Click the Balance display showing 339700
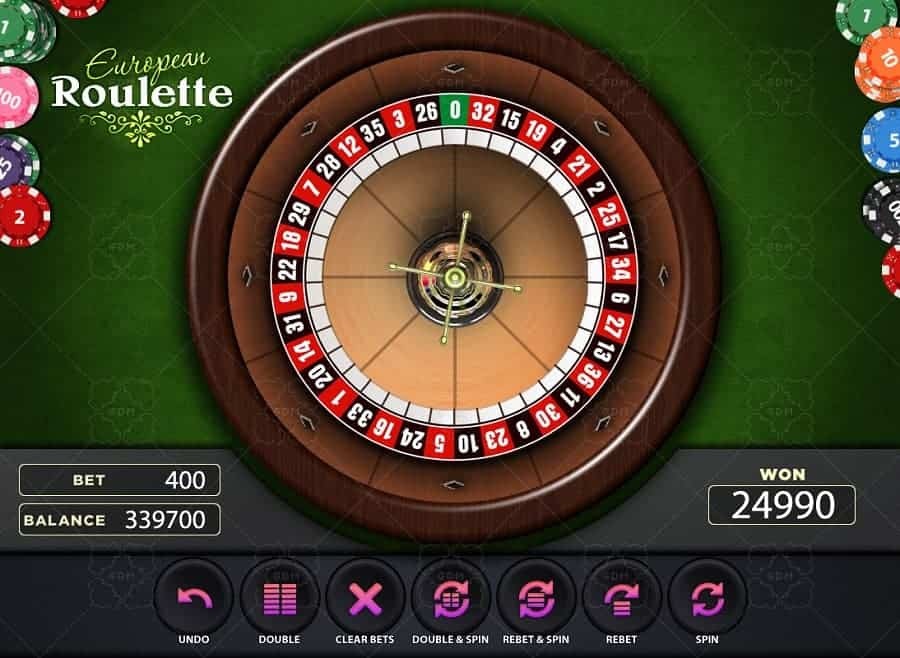The width and height of the screenshot is (900, 658). point(119,520)
